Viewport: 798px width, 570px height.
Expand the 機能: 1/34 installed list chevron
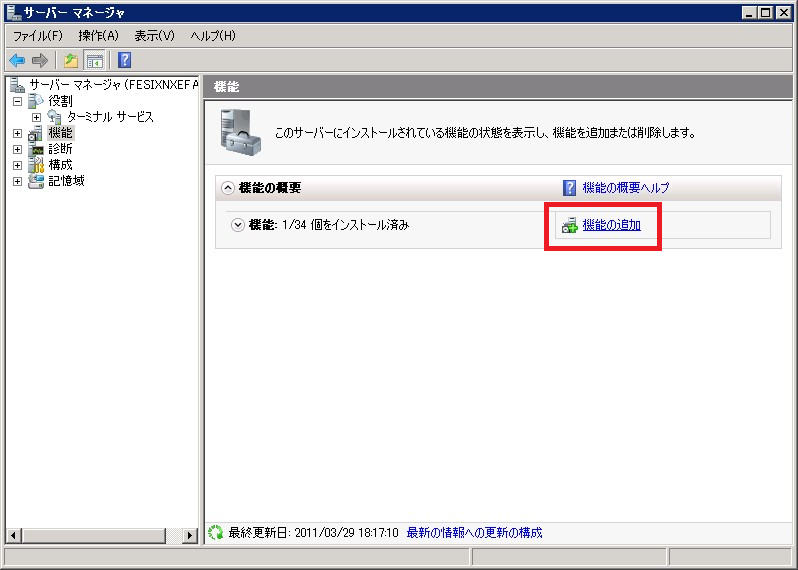point(238,225)
